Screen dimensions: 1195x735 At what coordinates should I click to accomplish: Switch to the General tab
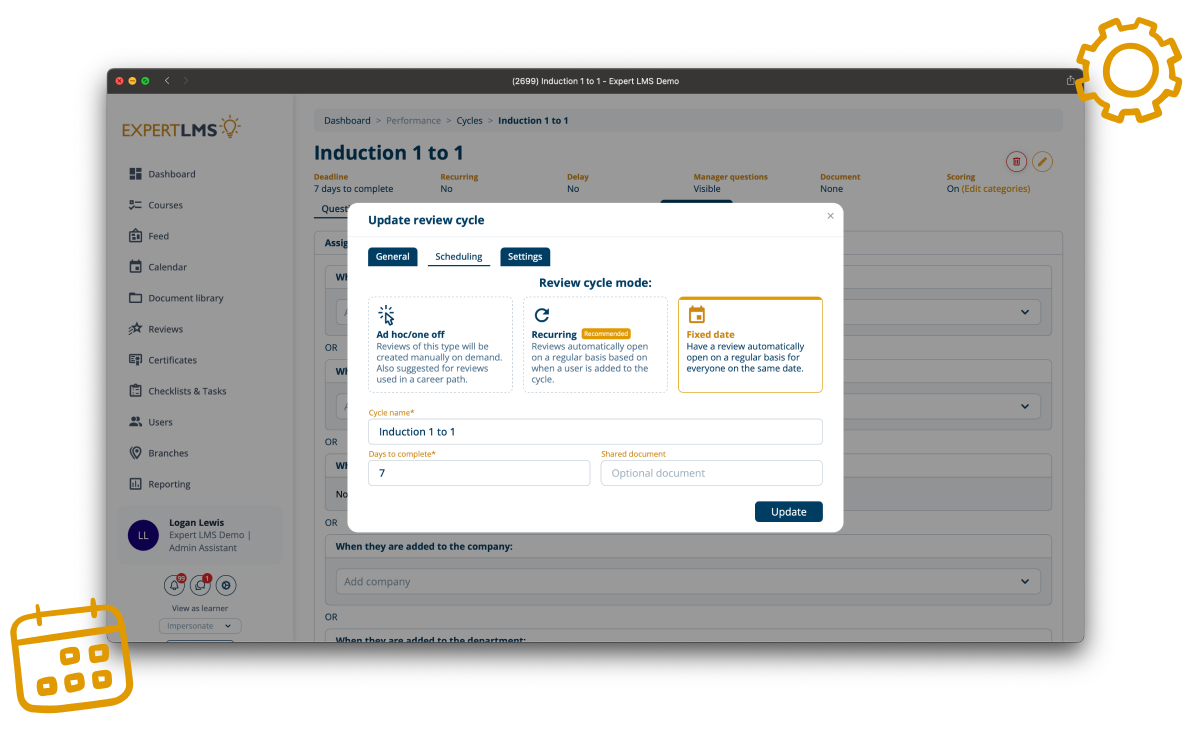coord(392,257)
